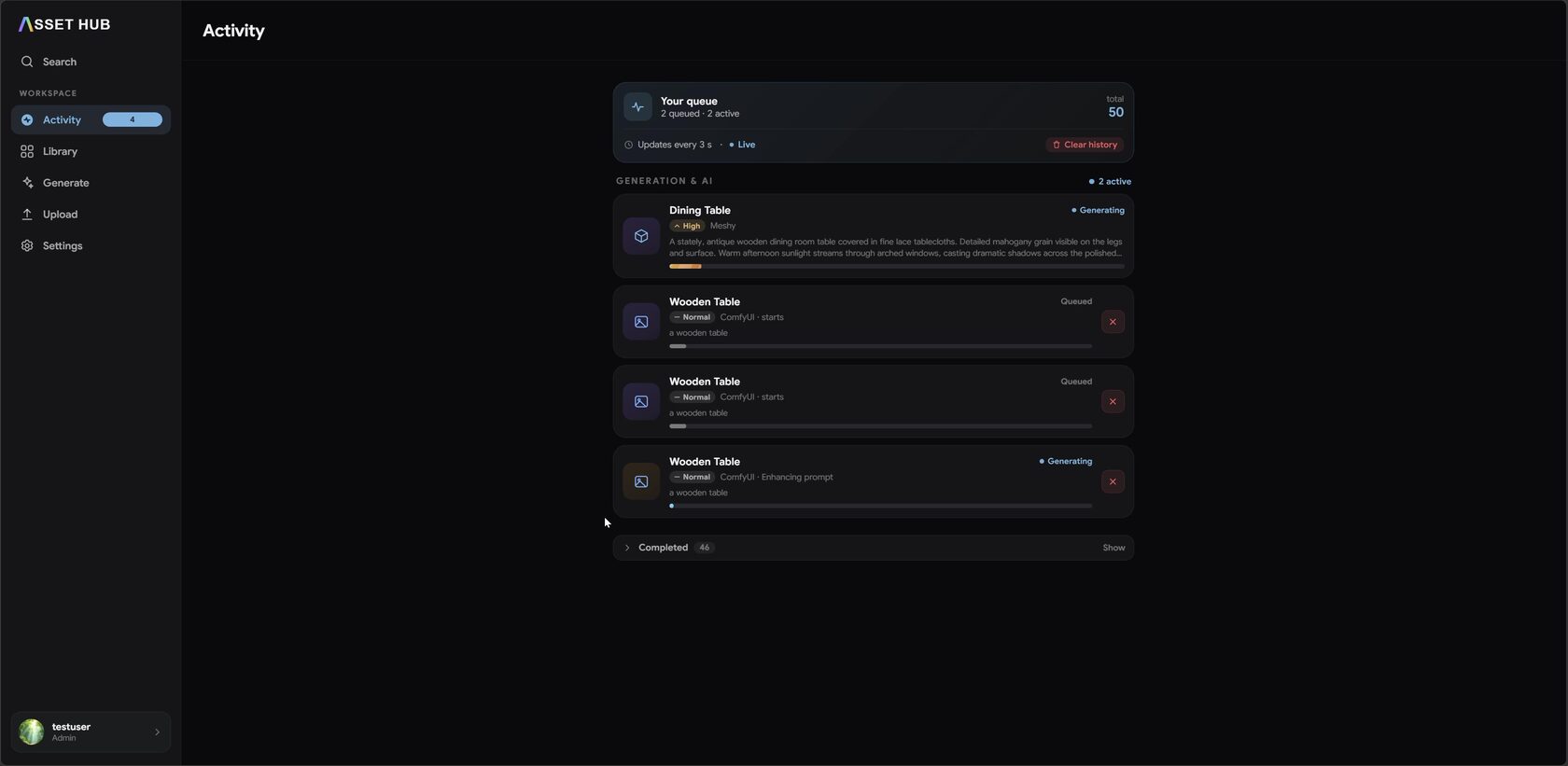Click the Meshy provider label
This screenshot has height=766, width=1568.
click(x=722, y=226)
